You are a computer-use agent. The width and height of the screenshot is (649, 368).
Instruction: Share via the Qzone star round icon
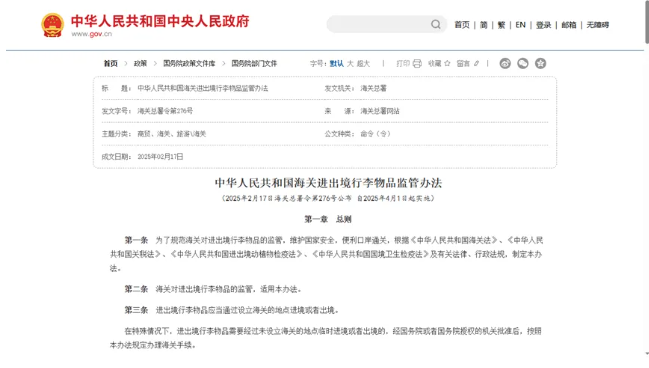pos(541,63)
